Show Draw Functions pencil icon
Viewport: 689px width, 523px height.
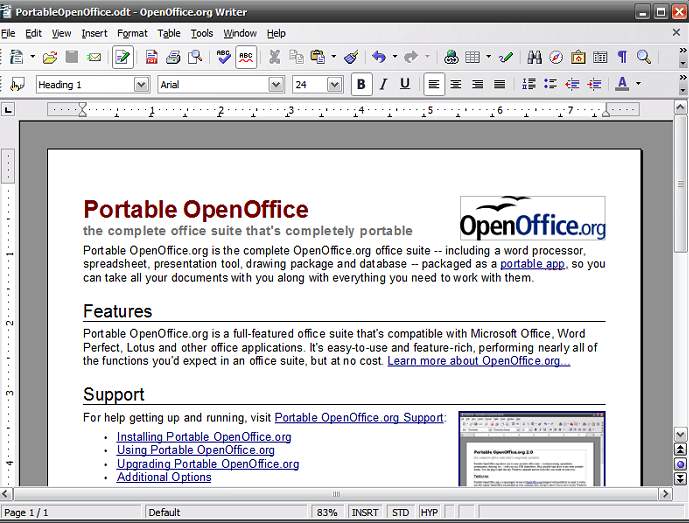tap(506, 57)
